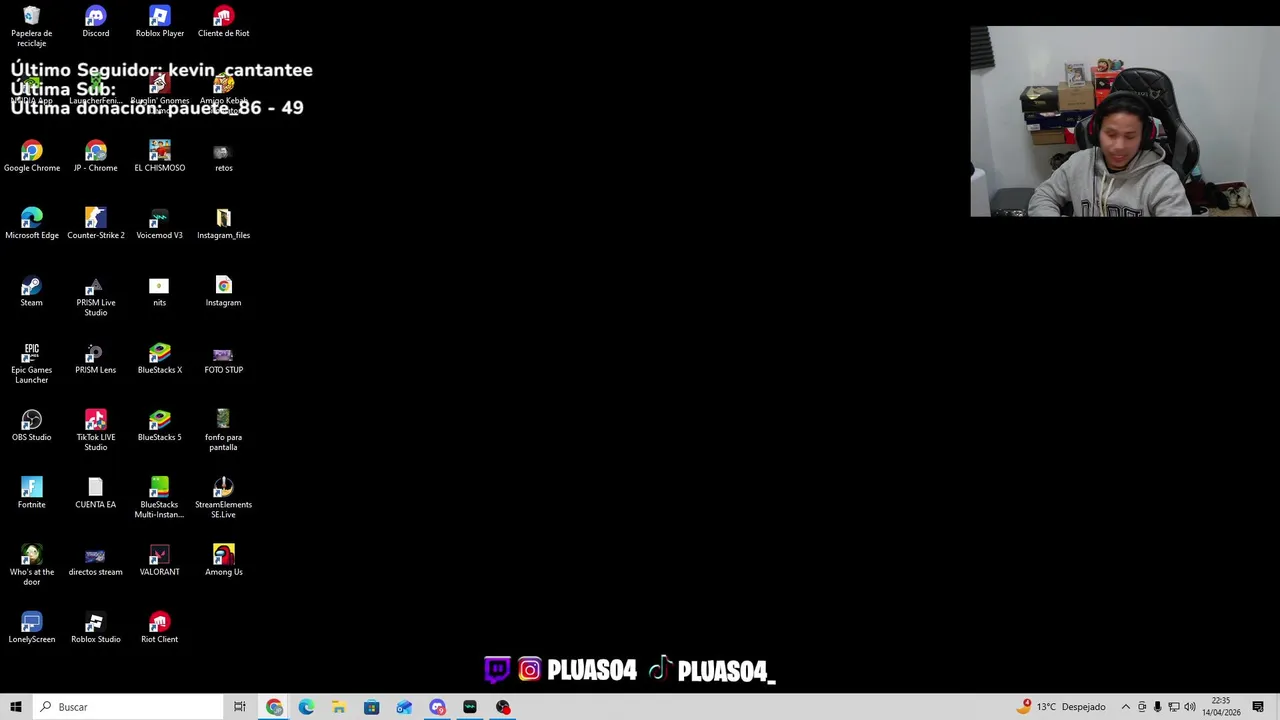Image resolution: width=1280 pixels, height=720 pixels.
Task: Switch to OBS recording in the taskbar
Action: (503, 707)
